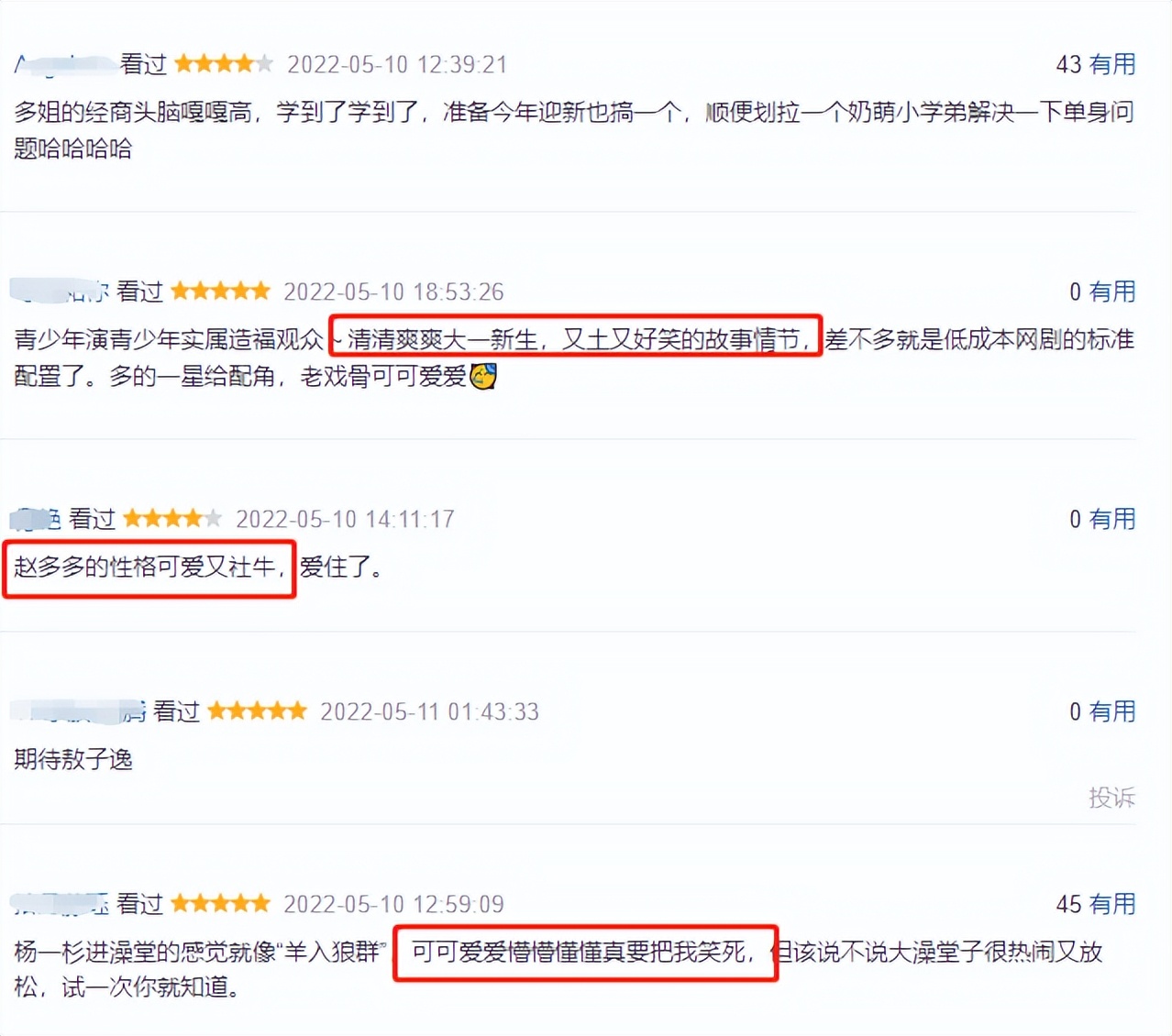The height and width of the screenshot is (1036, 1172).
Task: Click the five-star rating dated 12:59:09
Action: [x=220, y=904]
